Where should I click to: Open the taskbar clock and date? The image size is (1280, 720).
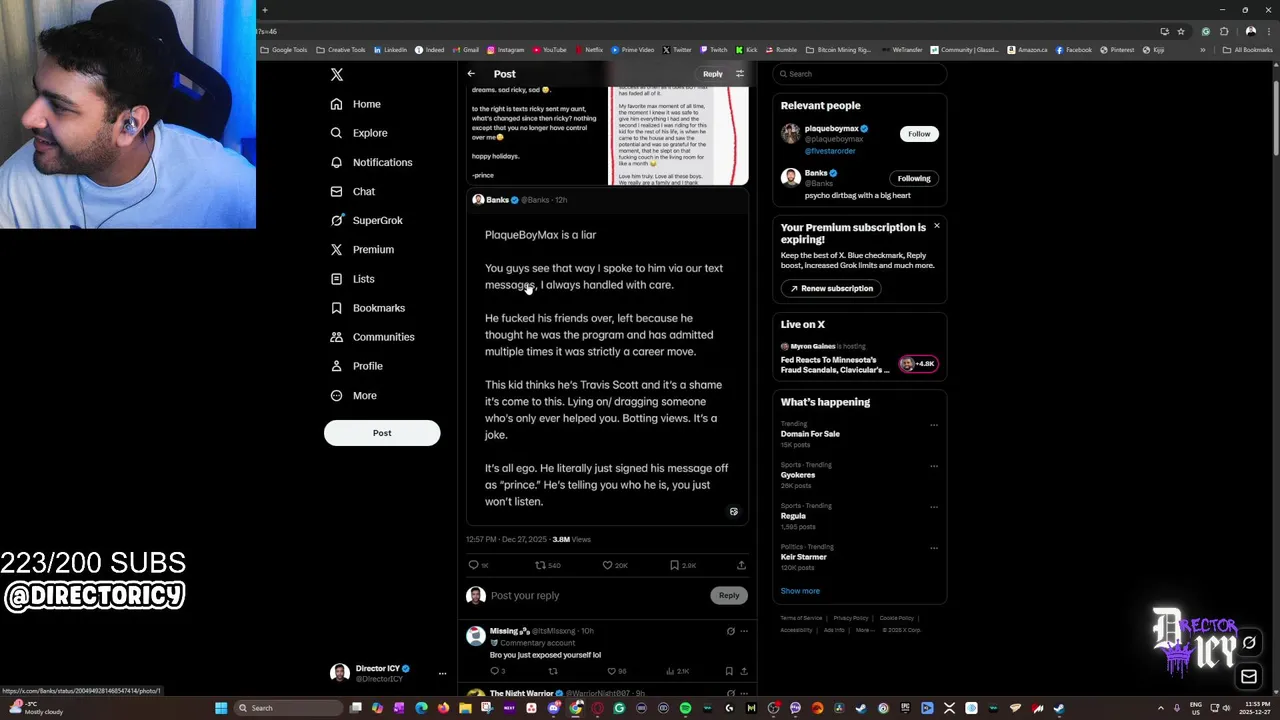pyautogui.click(x=1253, y=708)
